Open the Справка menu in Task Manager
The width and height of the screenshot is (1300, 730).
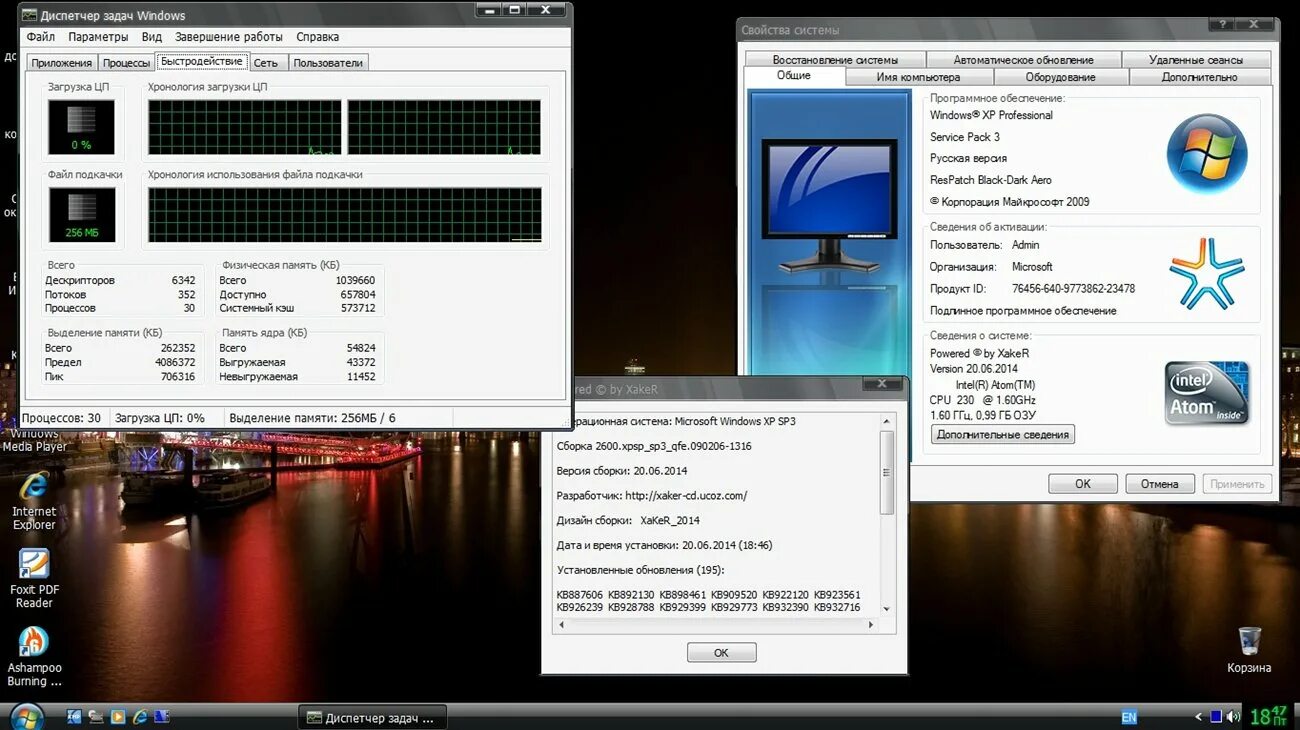318,37
